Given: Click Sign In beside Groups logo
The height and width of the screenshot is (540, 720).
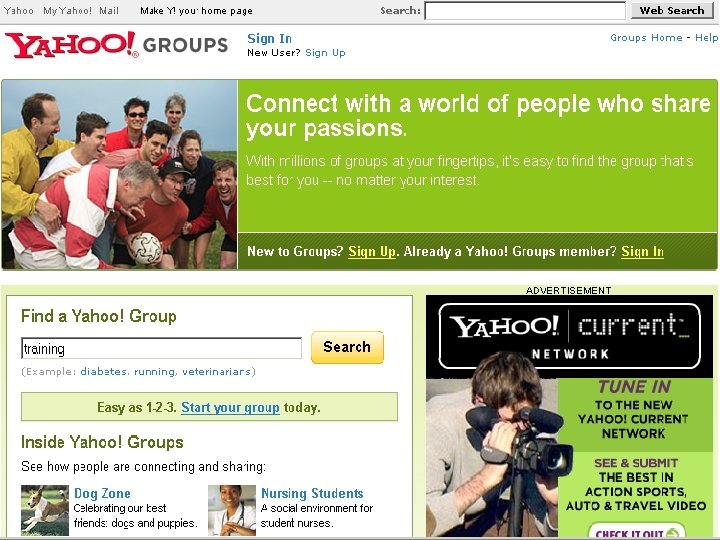Looking at the screenshot, I should pos(269,39).
